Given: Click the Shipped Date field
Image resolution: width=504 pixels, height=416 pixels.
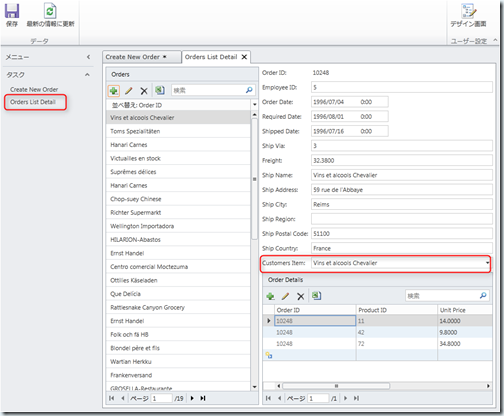Looking at the screenshot, I should point(350,131).
